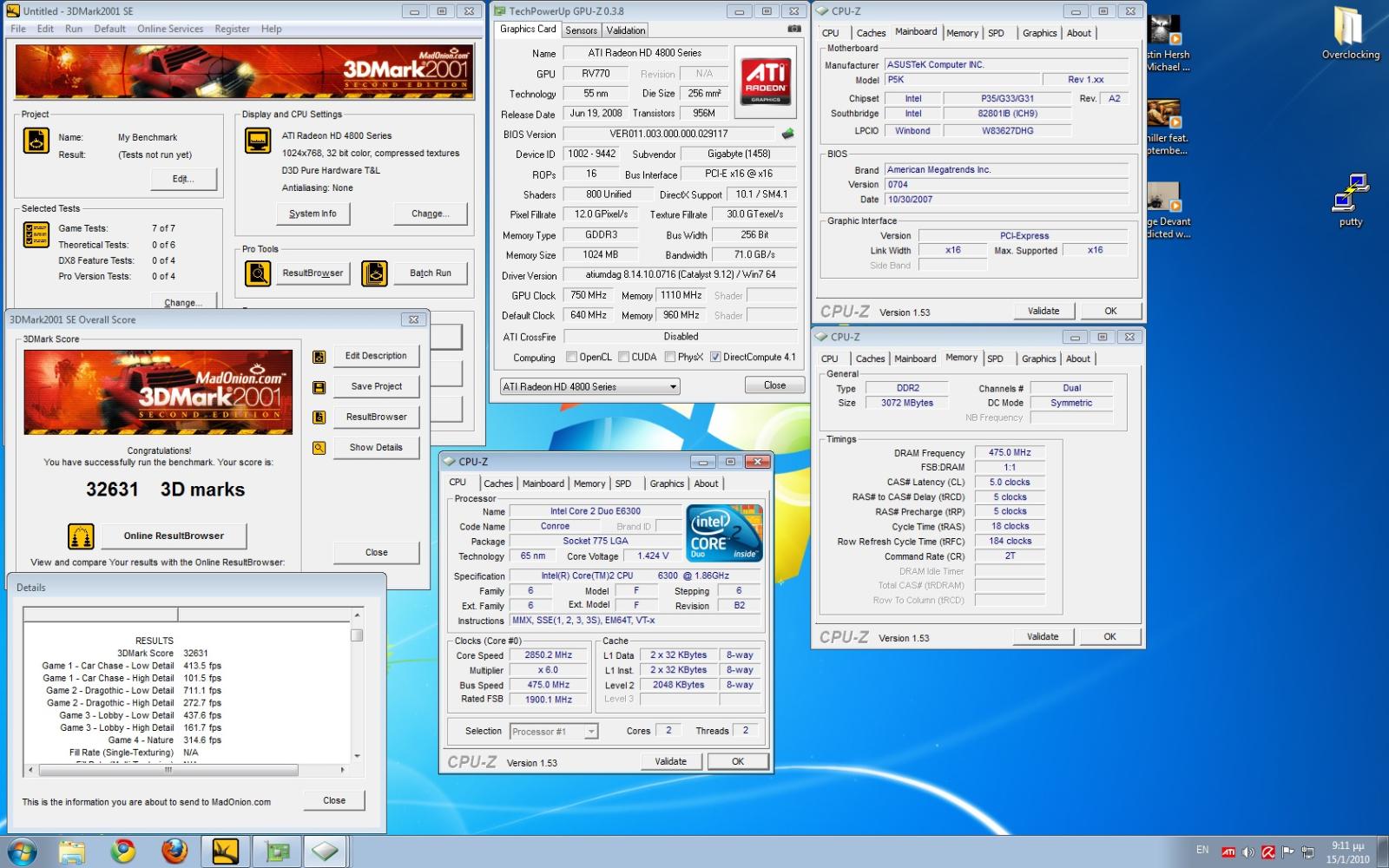Toggle the CUDA checkbox
The image size is (1389, 868).
[x=623, y=357]
